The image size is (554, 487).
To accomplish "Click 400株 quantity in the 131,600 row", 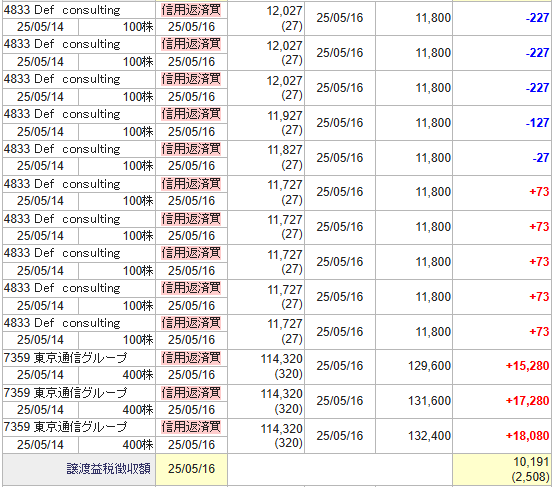I will (x=138, y=410).
